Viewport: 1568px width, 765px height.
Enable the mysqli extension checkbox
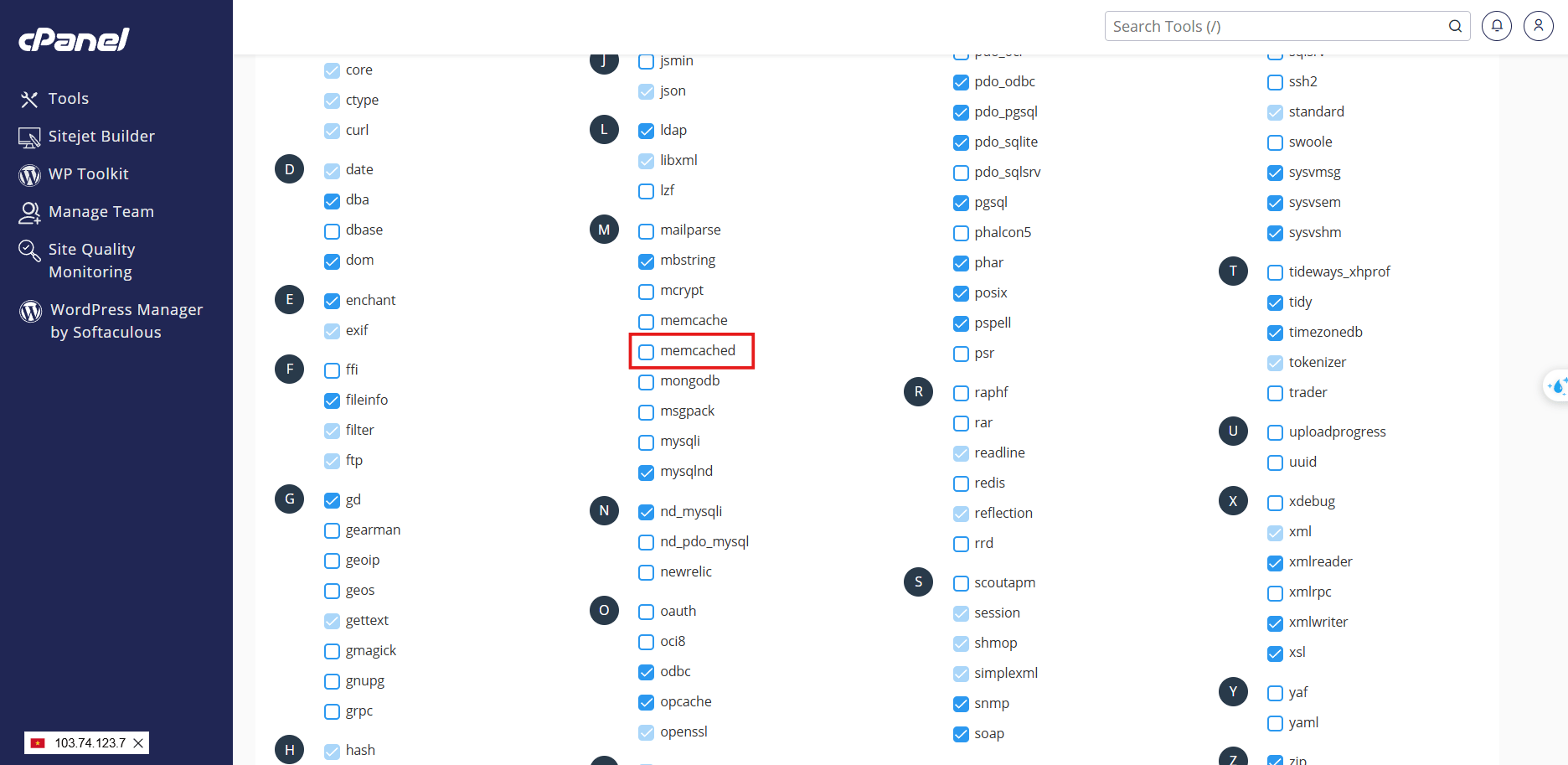tap(647, 442)
